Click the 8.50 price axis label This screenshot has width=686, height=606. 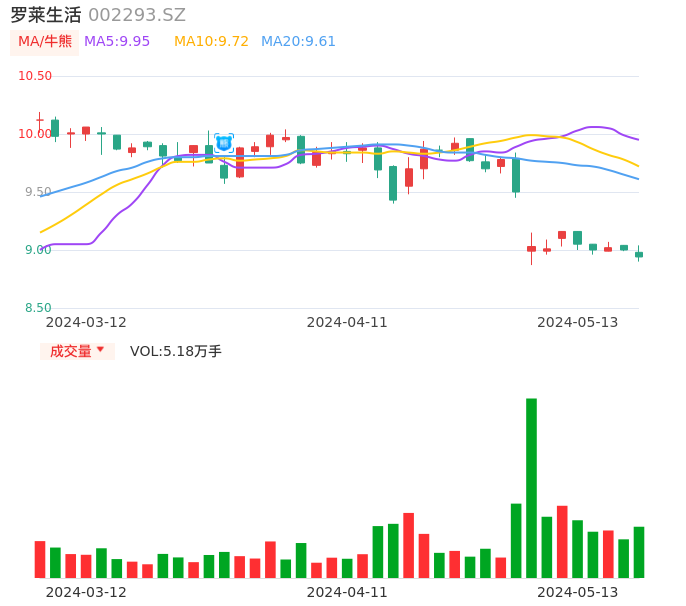[38, 308]
